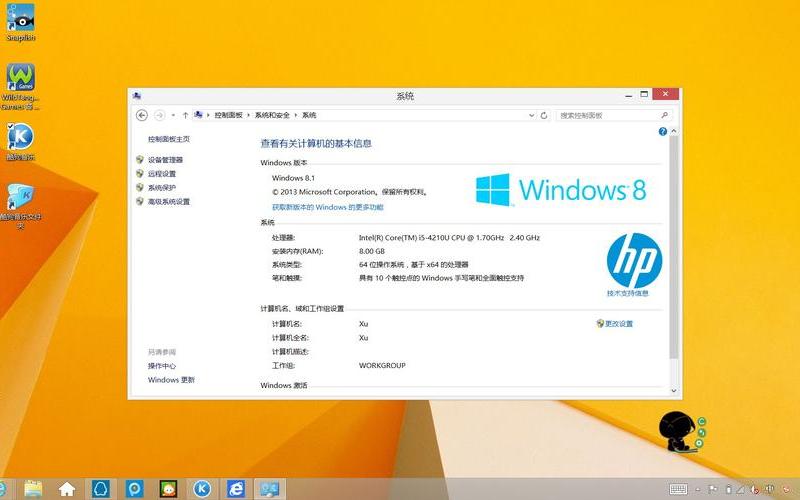Click the shield icon beside 设备管理器
Viewport: 800px width, 500px height.
(x=140, y=160)
